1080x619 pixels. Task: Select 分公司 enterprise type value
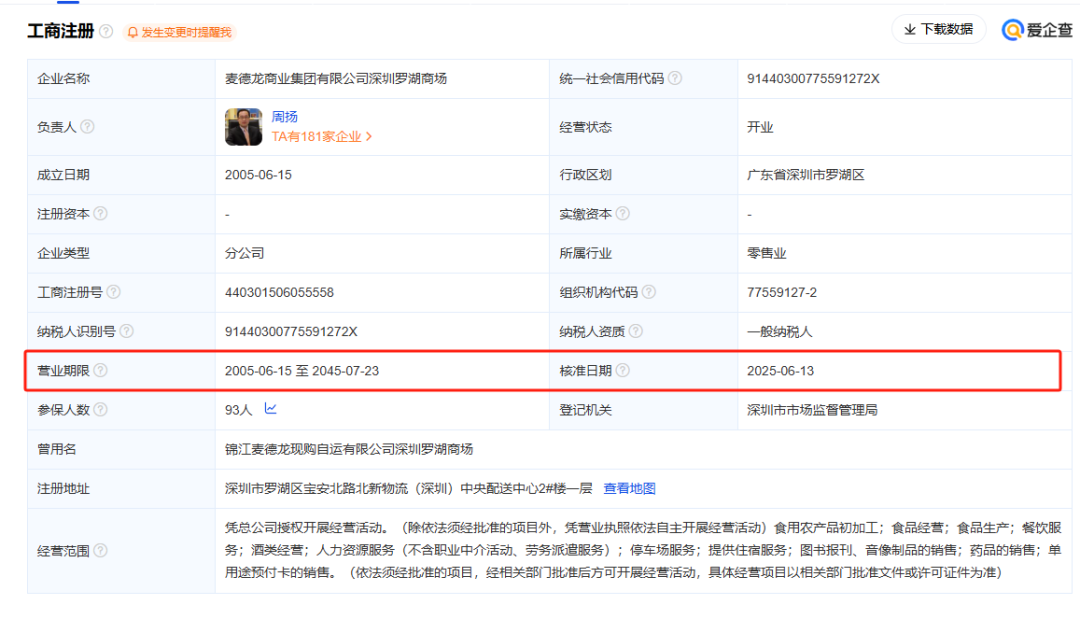point(245,253)
